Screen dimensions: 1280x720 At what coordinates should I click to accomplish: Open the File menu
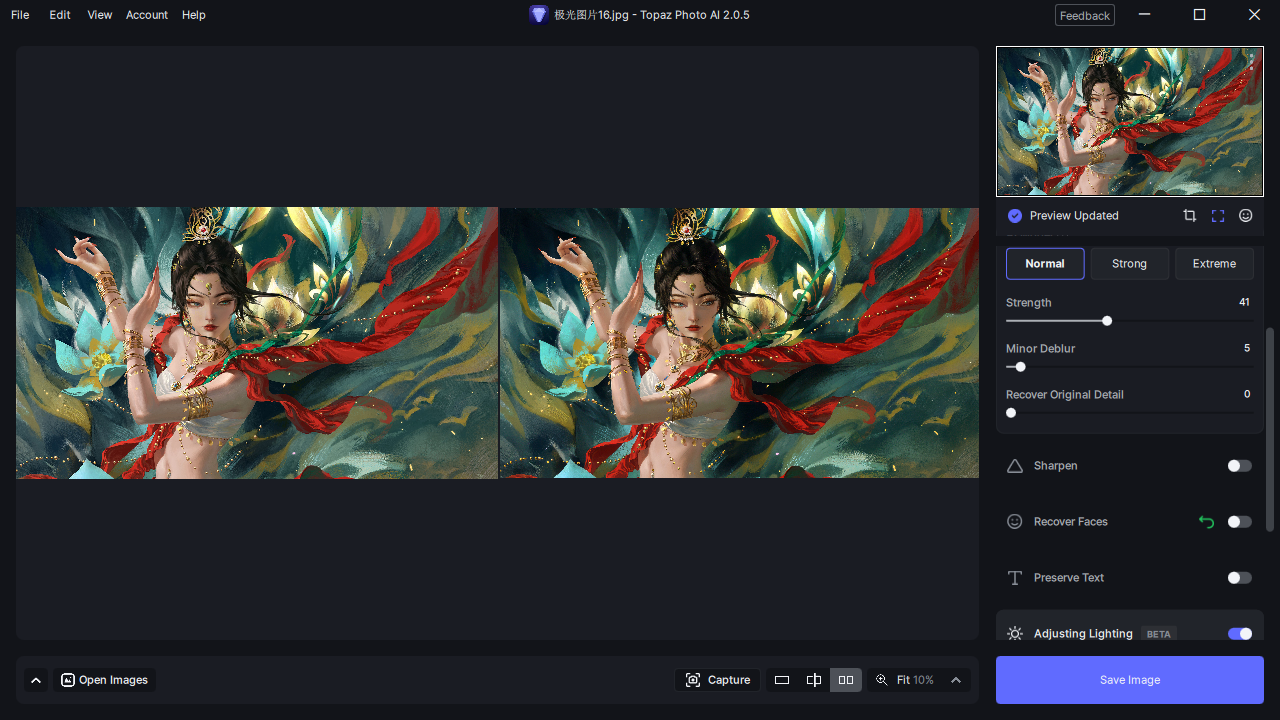tap(20, 15)
